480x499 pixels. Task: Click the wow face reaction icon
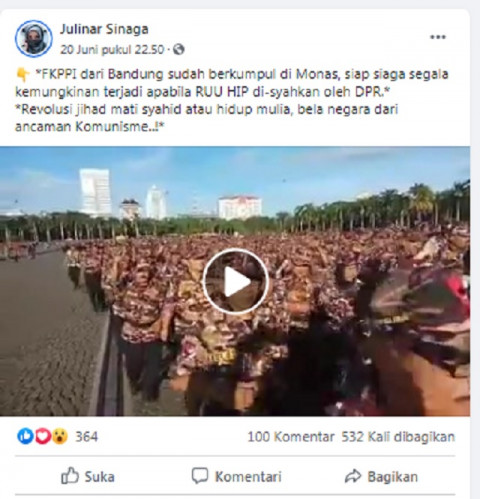[60, 436]
